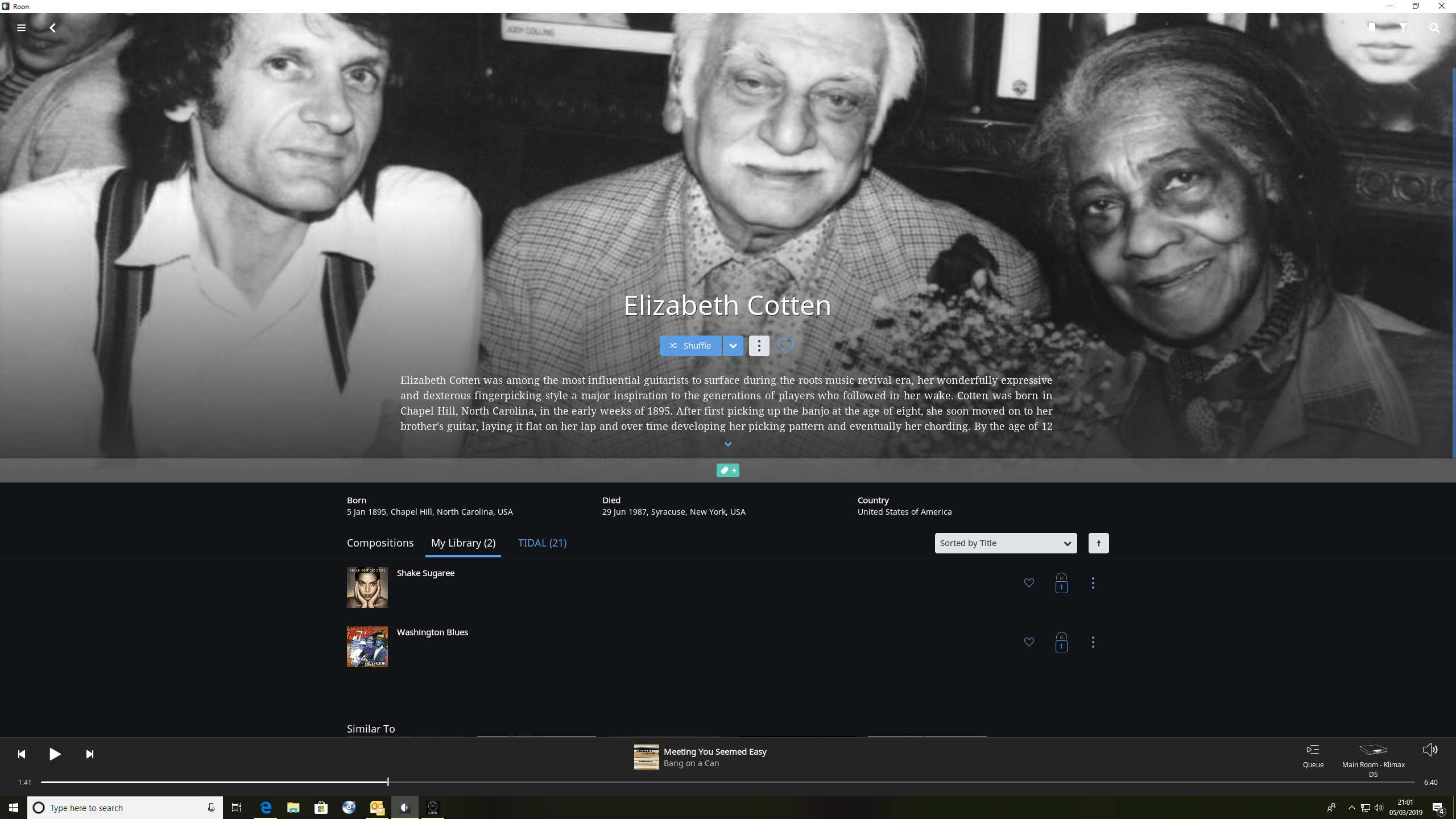This screenshot has width=1456, height=819.
Task: Click the volume speaker icon
Action: (x=1430, y=749)
